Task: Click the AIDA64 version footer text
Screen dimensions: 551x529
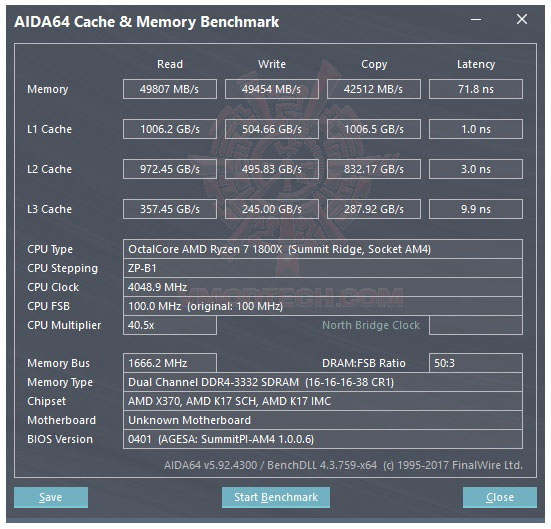Action: pyautogui.click(x=343, y=465)
